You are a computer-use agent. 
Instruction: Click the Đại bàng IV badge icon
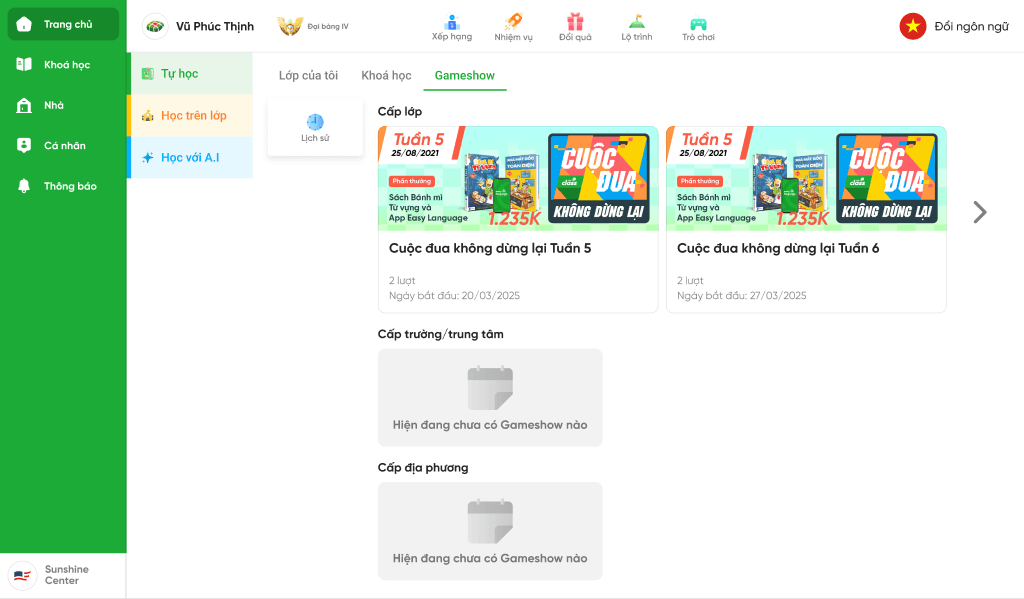click(x=290, y=26)
